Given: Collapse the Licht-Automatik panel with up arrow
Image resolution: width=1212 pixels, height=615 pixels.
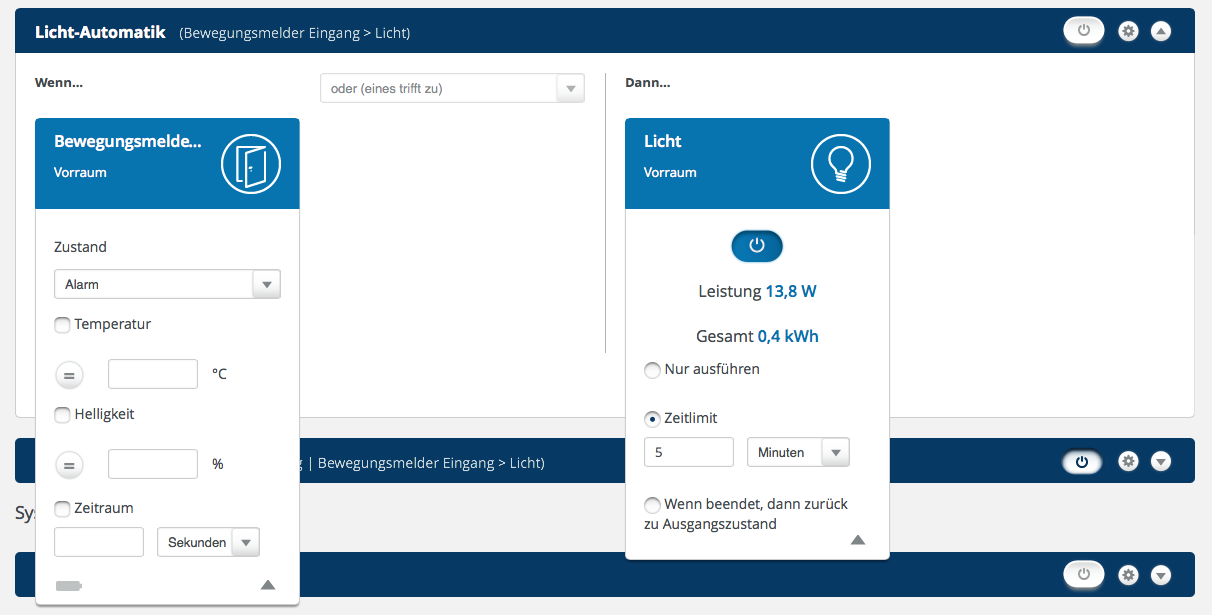Looking at the screenshot, I should 1160,31.
